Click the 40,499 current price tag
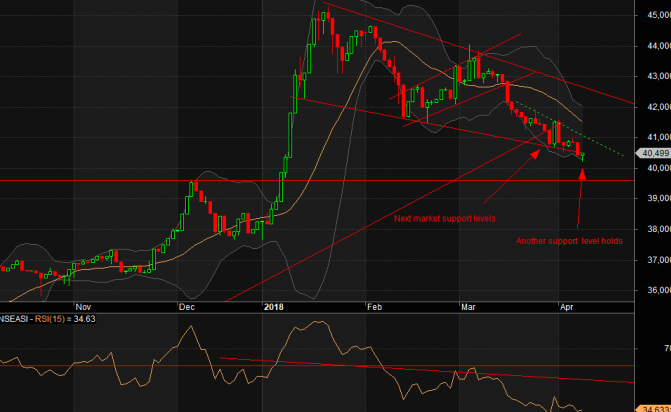671x412 pixels. 655,153
